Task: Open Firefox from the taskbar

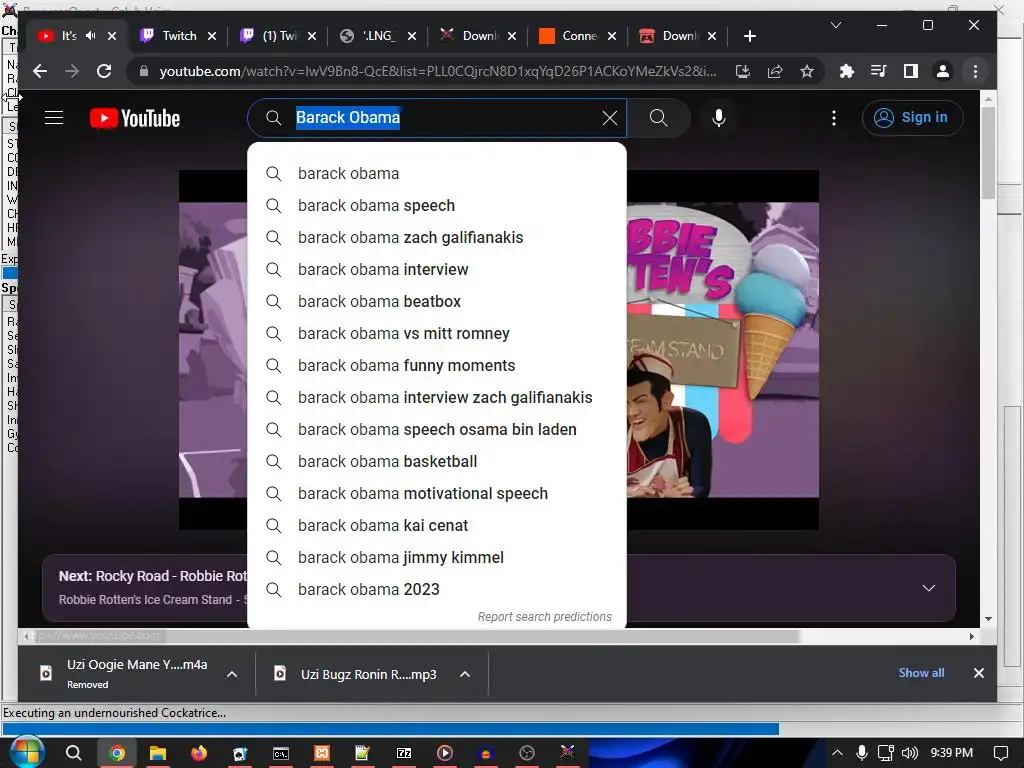Action: (x=199, y=753)
